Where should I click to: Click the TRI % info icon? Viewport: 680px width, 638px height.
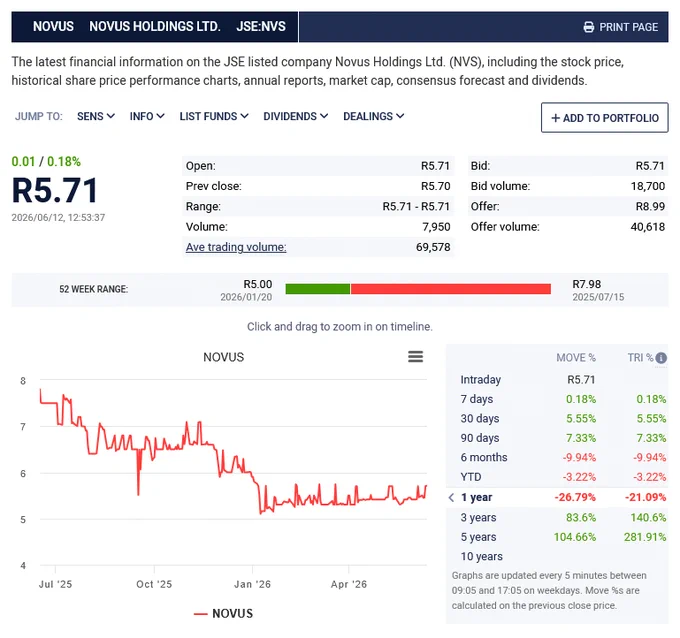pyautogui.click(x=661, y=358)
